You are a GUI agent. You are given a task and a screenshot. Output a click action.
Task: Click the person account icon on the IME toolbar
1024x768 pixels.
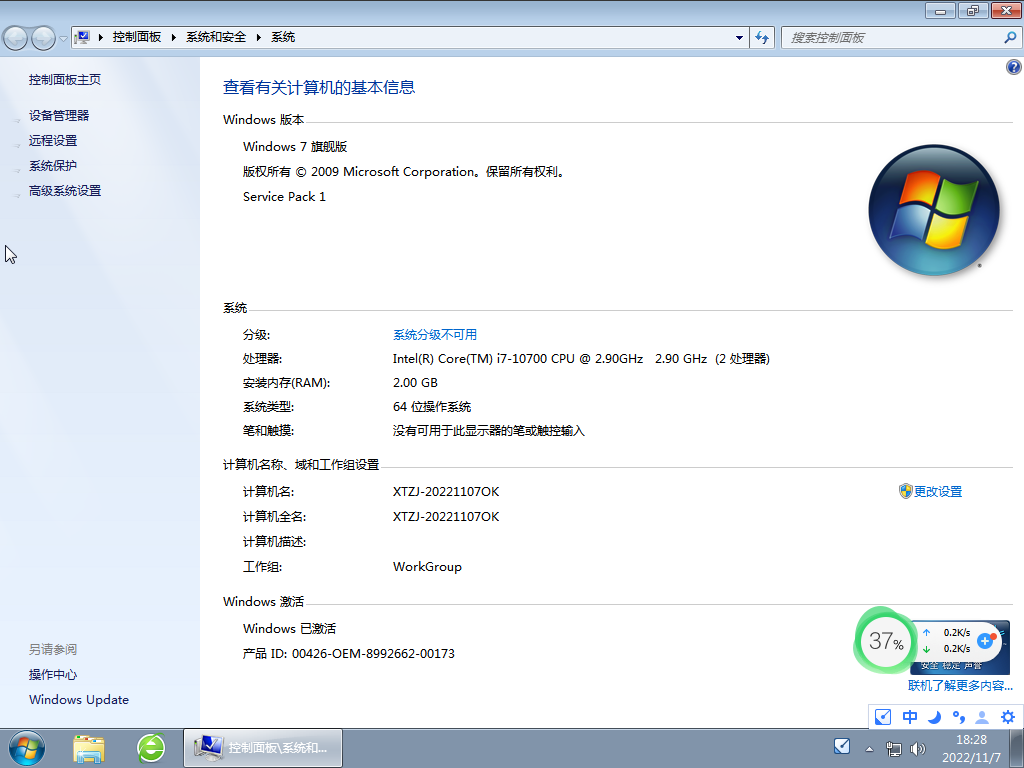pyautogui.click(x=981, y=717)
